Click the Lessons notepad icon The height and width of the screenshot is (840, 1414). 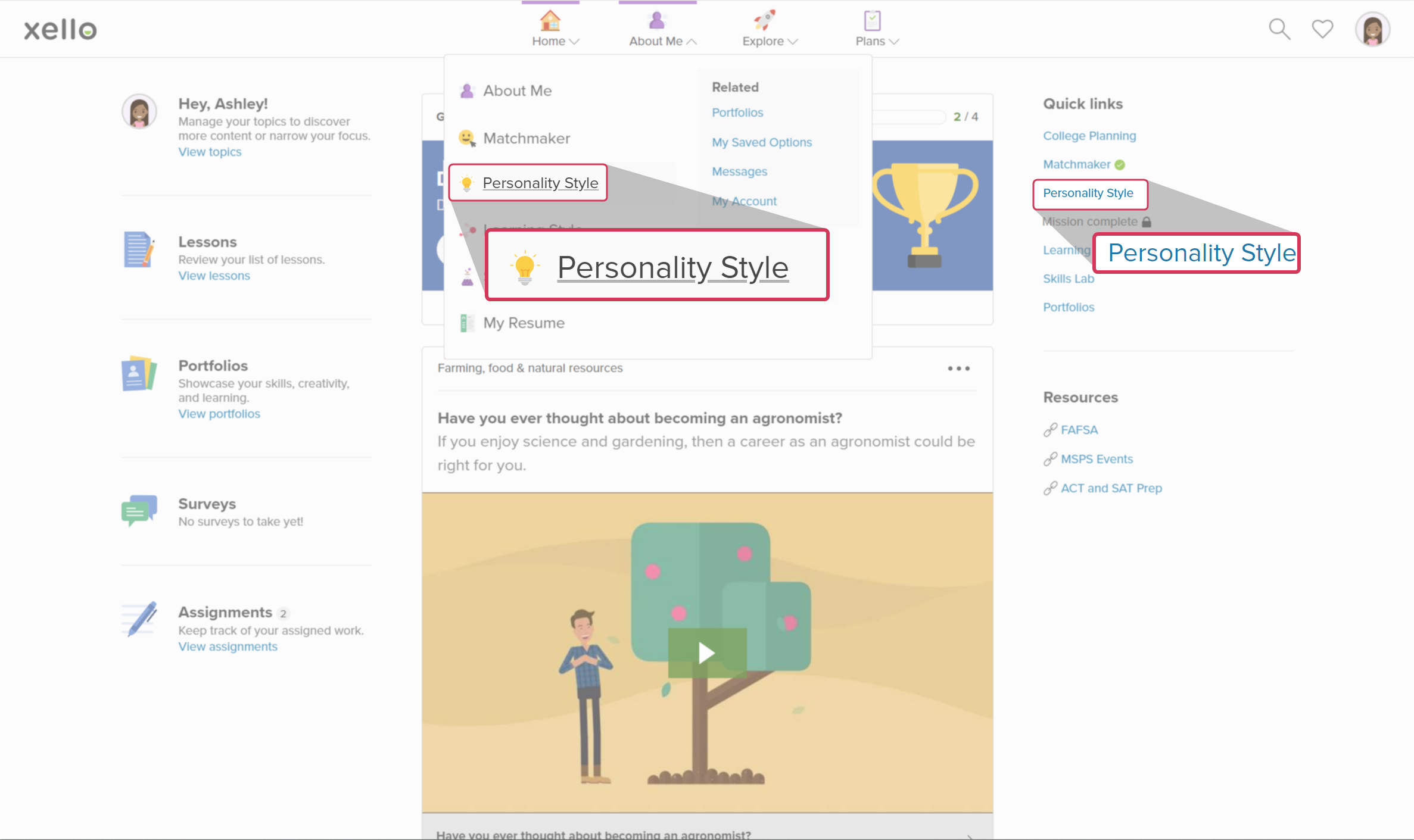pyautogui.click(x=139, y=249)
